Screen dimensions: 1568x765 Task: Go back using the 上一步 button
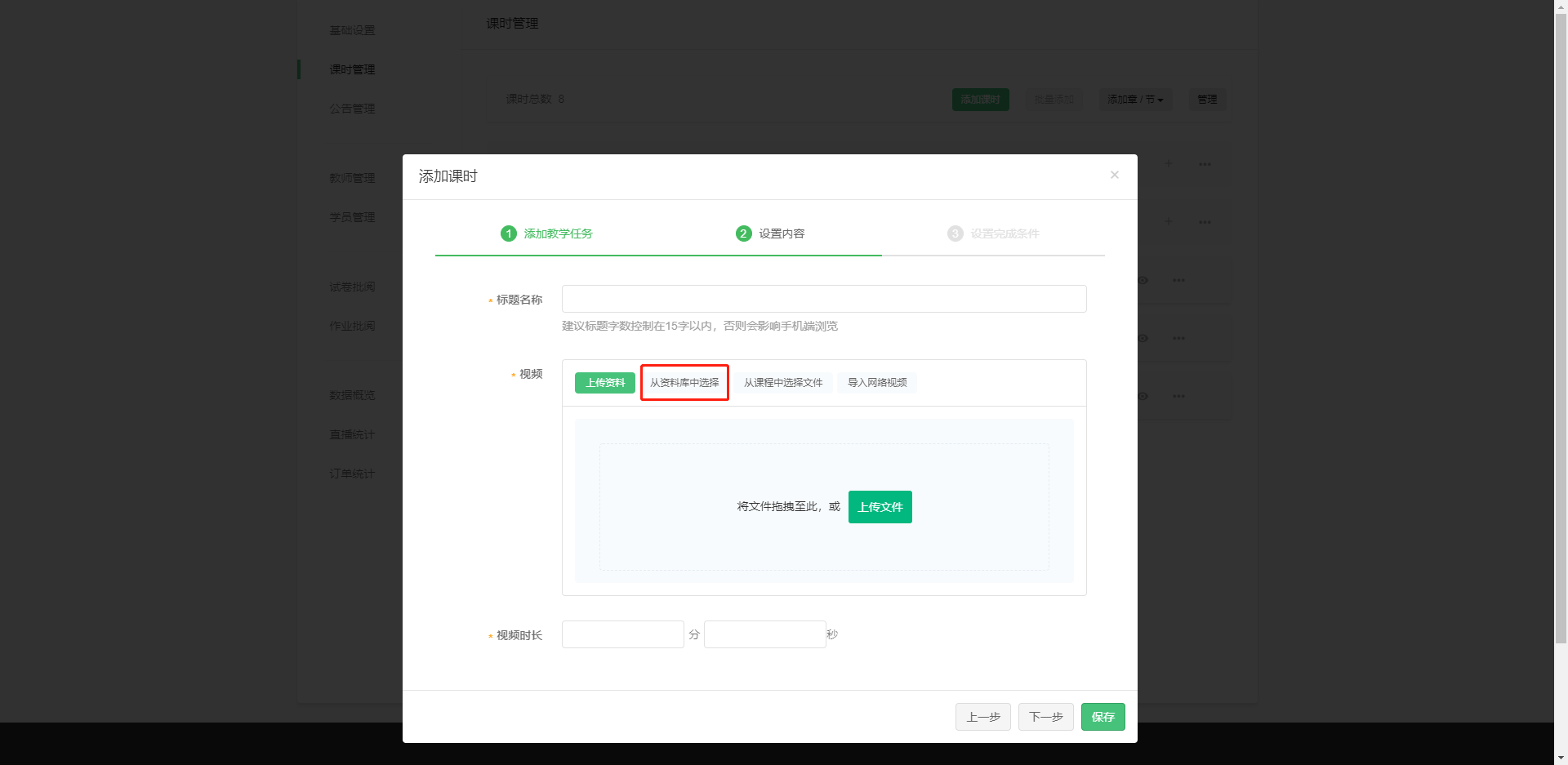point(983,717)
